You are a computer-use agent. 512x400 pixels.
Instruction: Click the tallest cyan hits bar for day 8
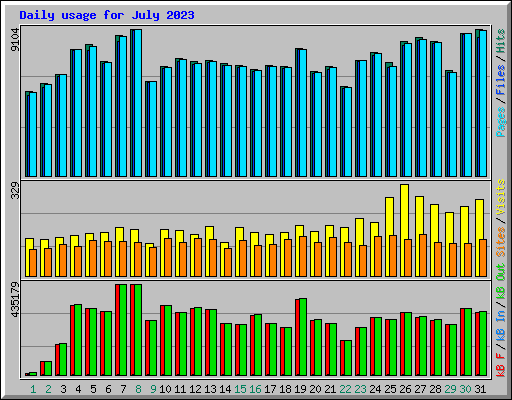click(x=138, y=103)
